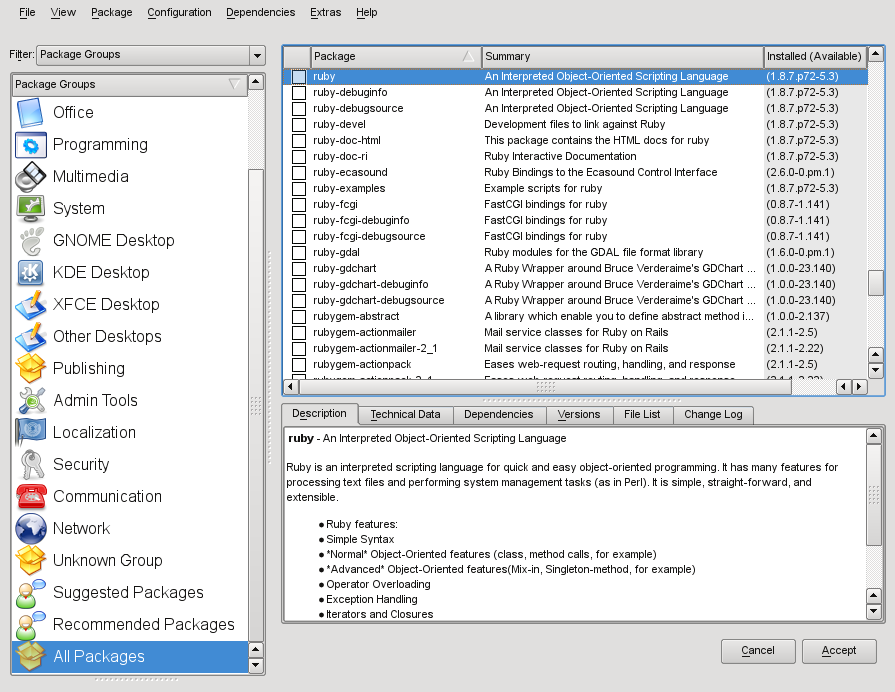The image size is (895, 692).
Task: Switch to the Technical Data tab
Action: pyautogui.click(x=405, y=414)
